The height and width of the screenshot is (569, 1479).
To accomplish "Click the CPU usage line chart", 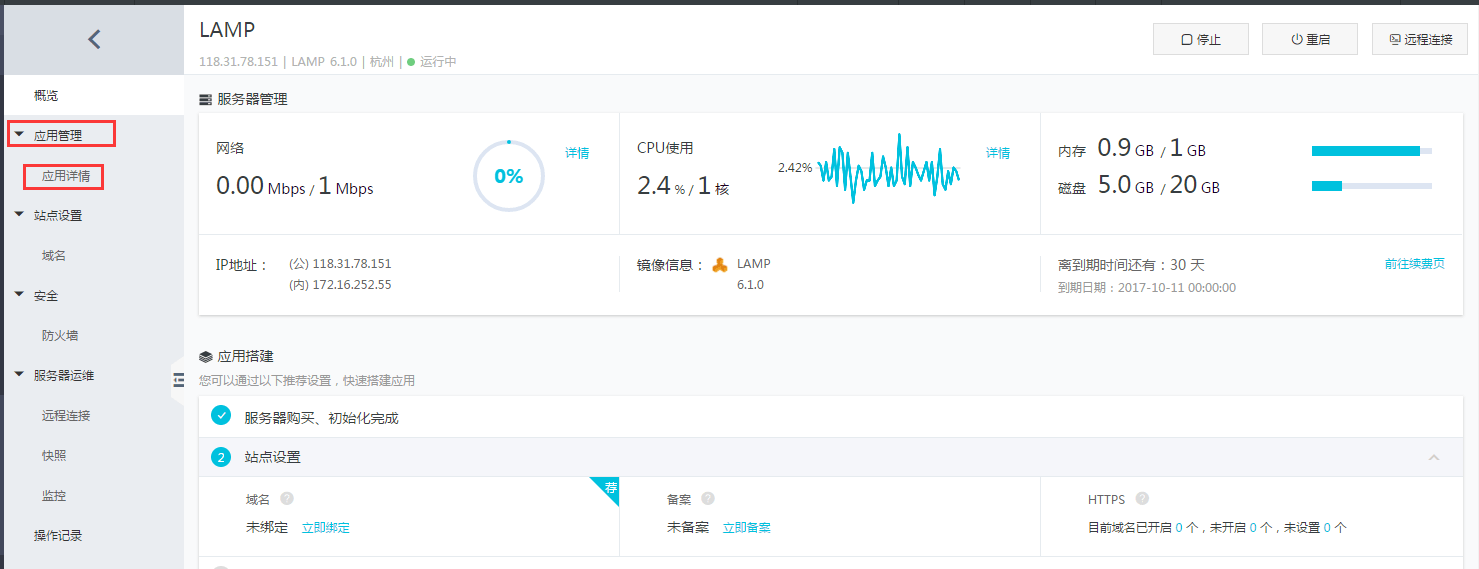I will pos(888,168).
